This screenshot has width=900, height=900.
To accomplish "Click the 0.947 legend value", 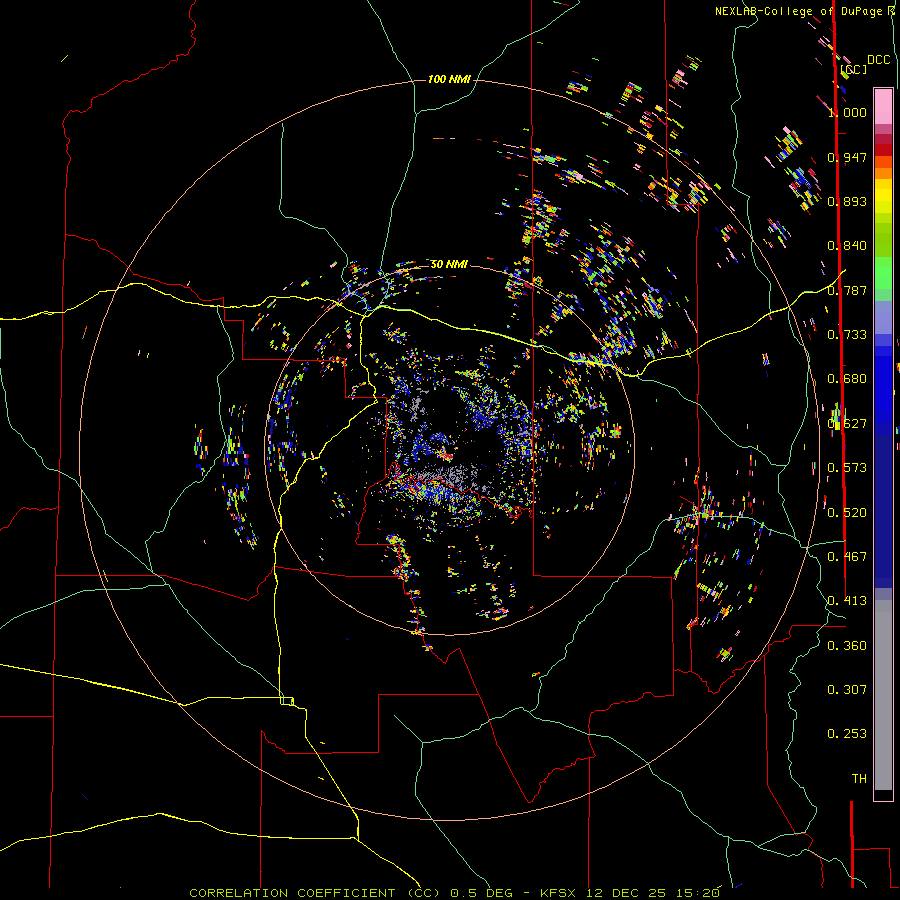I will pos(847,157).
